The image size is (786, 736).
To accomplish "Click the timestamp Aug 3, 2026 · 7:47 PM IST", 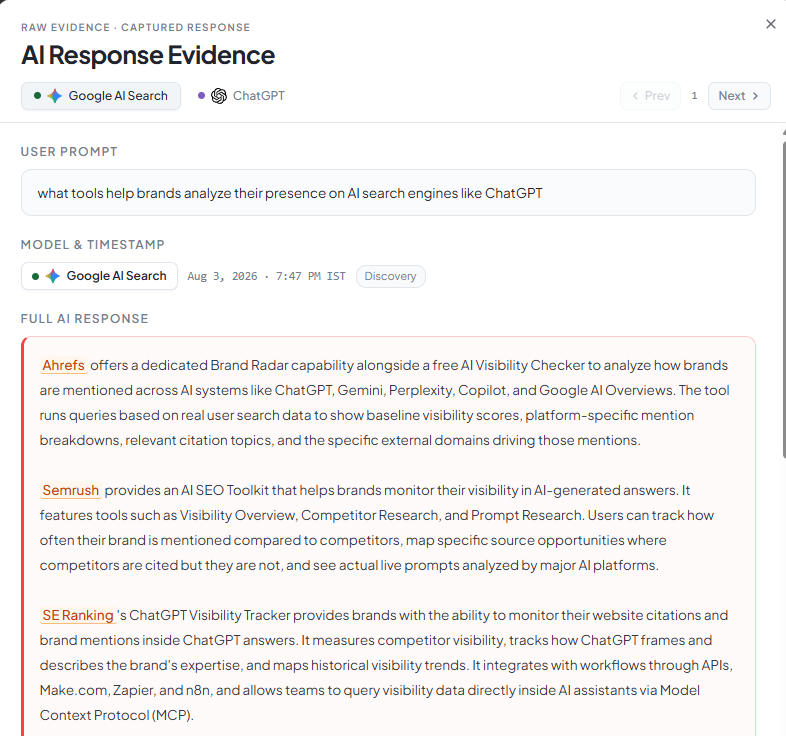I will pyautogui.click(x=266, y=276).
